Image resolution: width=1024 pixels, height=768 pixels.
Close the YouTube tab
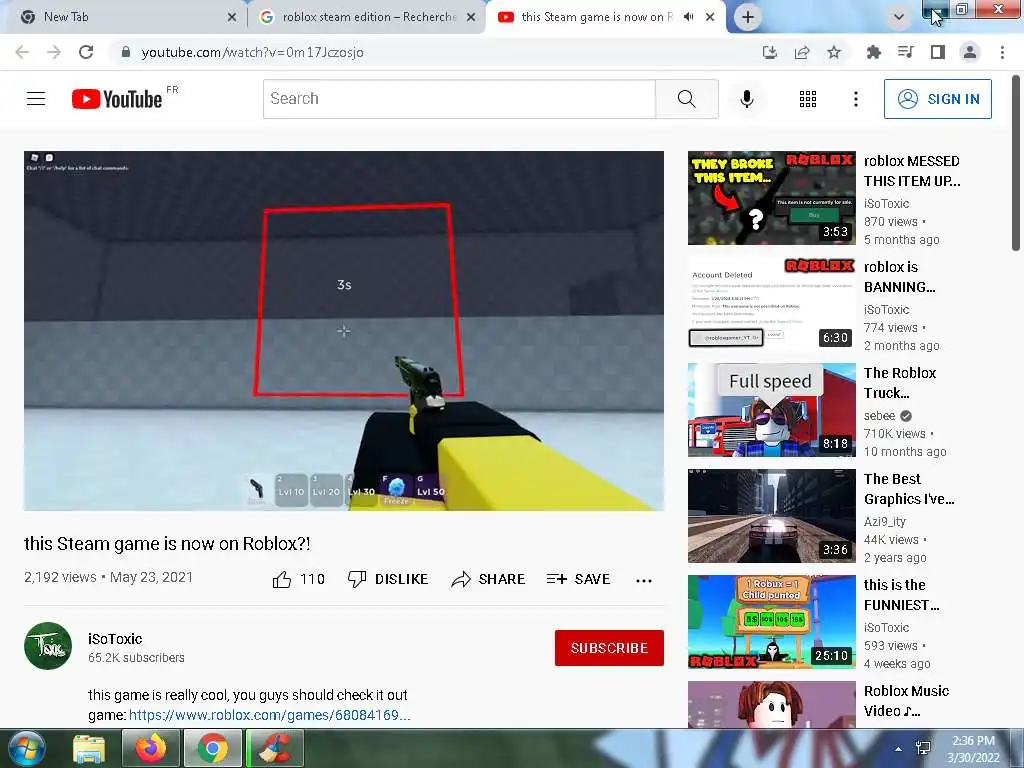[x=710, y=17]
